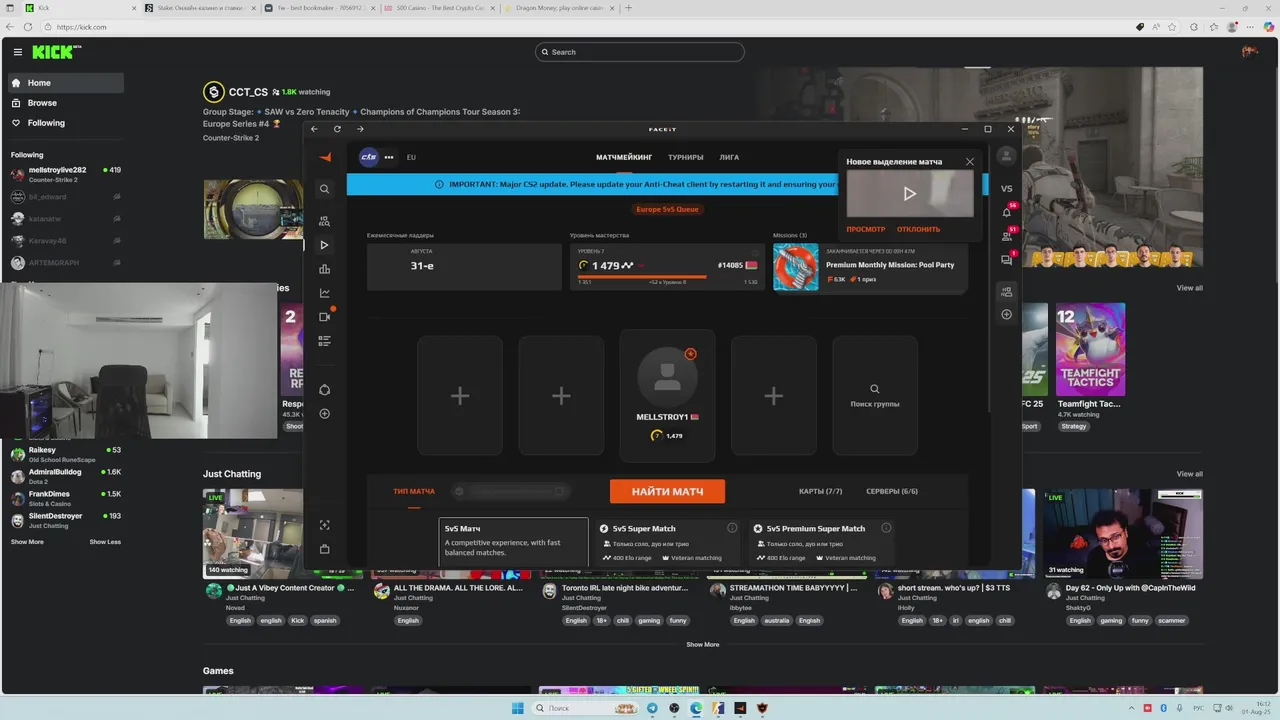This screenshot has height=720, width=1280.
Task: Click Show More below Just Chatting streams
Action: [702, 645]
